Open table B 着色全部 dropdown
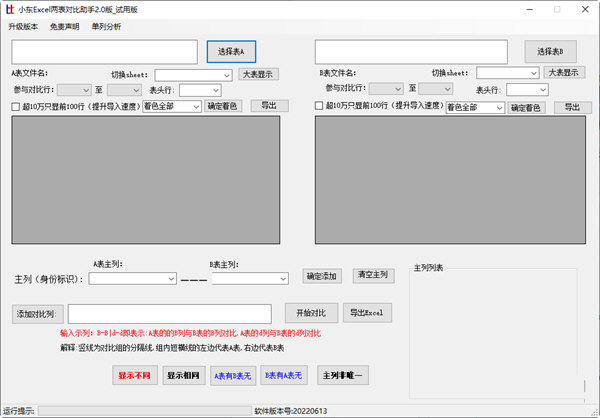 (x=475, y=108)
